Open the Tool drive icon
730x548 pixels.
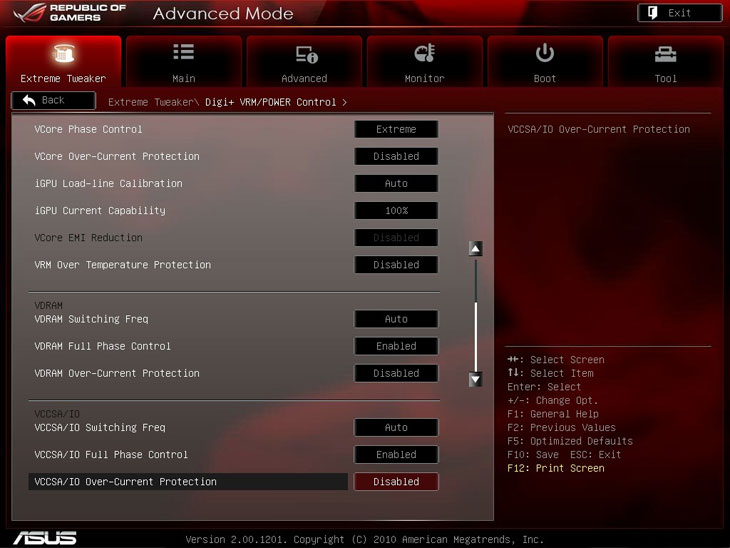click(x=665, y=54)
